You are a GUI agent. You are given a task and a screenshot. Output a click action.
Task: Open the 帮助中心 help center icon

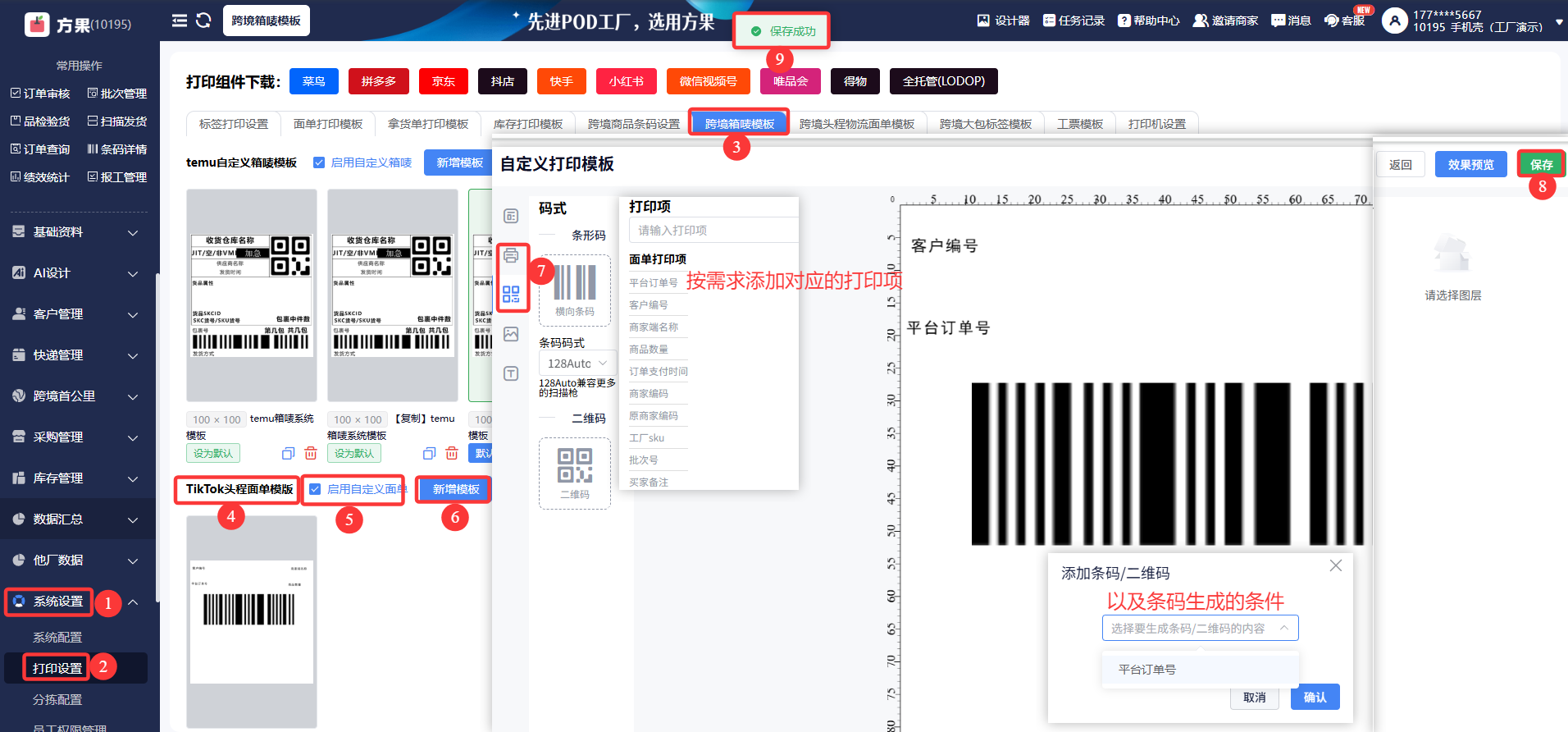click(x=1124, y=21)
